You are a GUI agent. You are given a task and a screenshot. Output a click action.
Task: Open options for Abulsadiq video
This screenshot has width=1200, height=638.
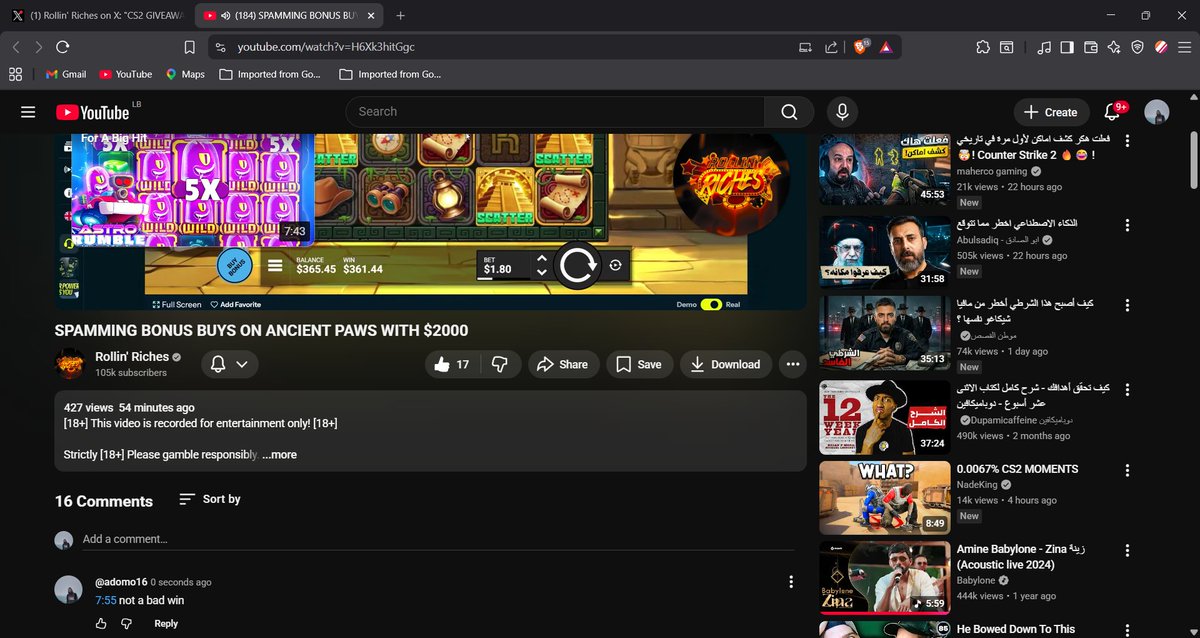point(1128,223)
